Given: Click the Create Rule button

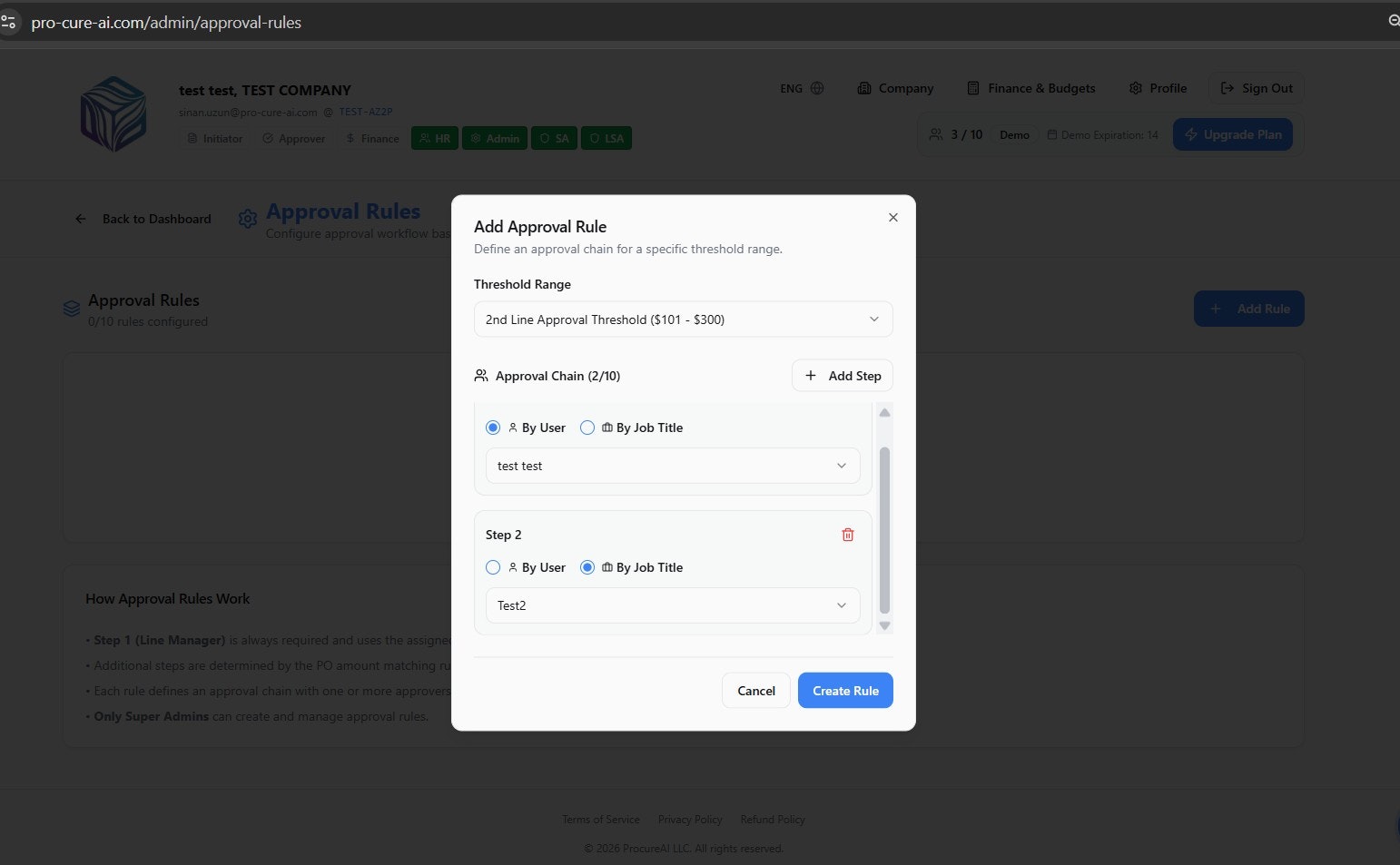Looking at the screenshot, I should [845, 691].
